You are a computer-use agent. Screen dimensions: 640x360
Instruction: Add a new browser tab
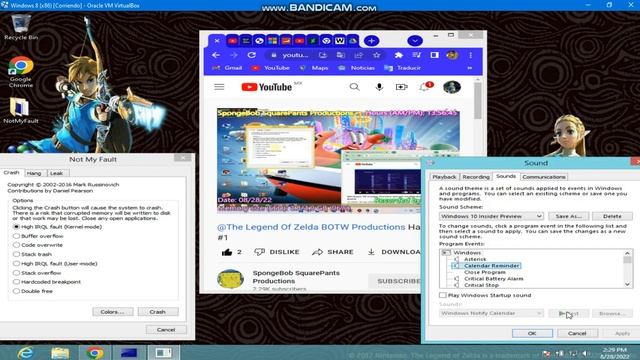[371, 41]
